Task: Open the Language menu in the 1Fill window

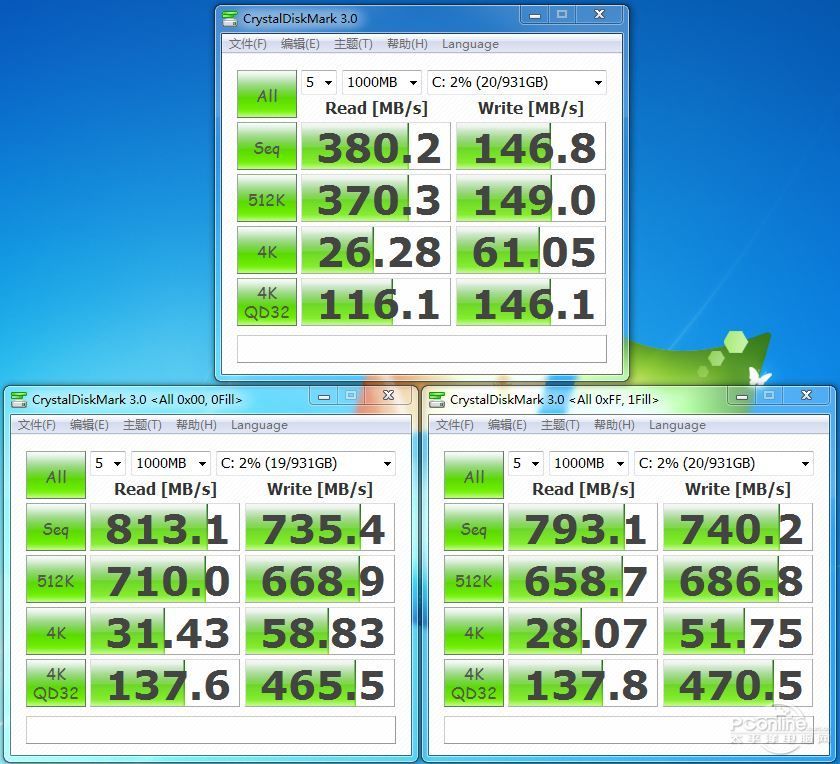Action: click(677, 425)
